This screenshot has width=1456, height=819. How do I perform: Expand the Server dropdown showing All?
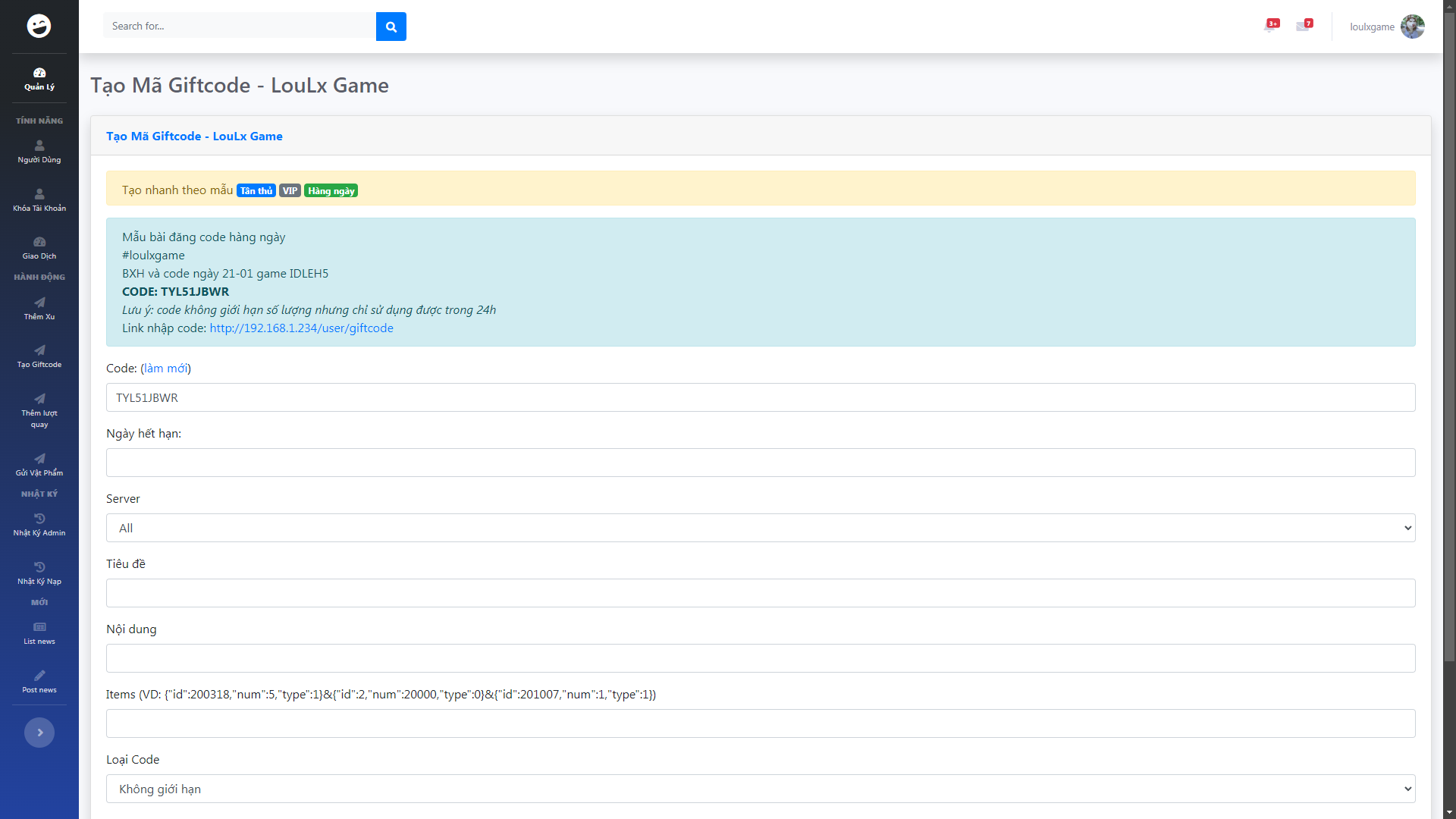point(760,528)
